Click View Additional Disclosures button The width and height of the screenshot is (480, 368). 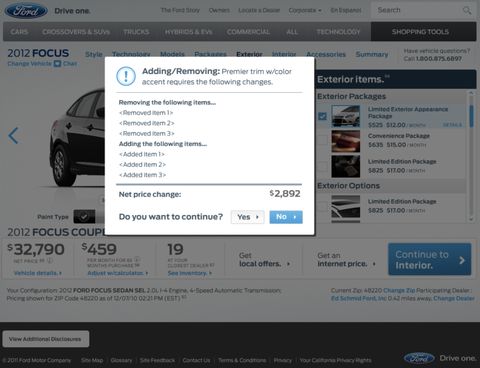(46, 339)
